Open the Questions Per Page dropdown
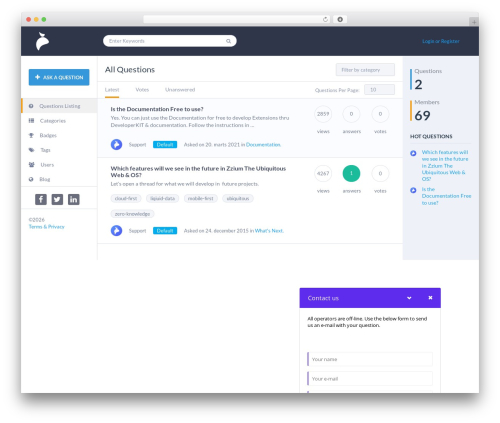 coord(379,90)
